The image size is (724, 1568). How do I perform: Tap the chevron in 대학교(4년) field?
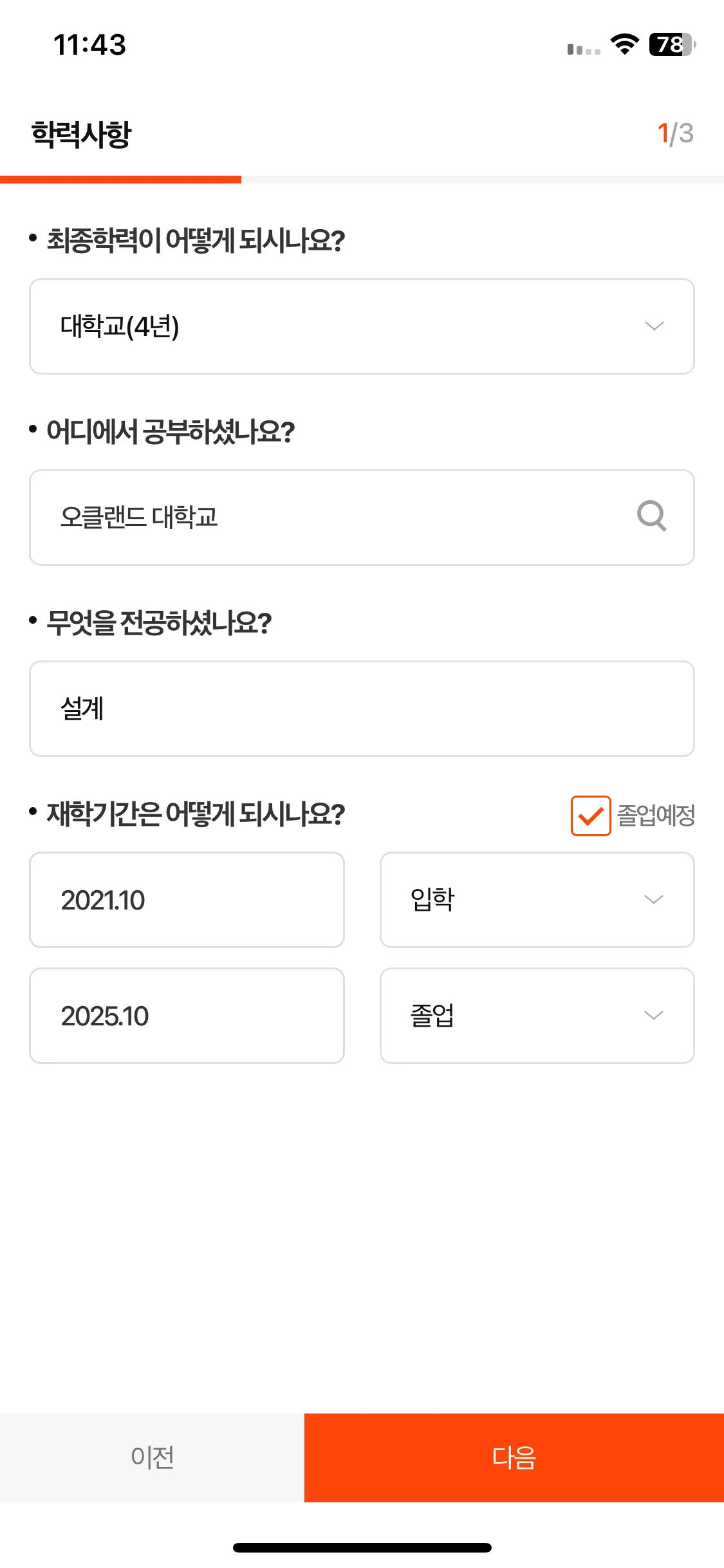click(654, 326)
